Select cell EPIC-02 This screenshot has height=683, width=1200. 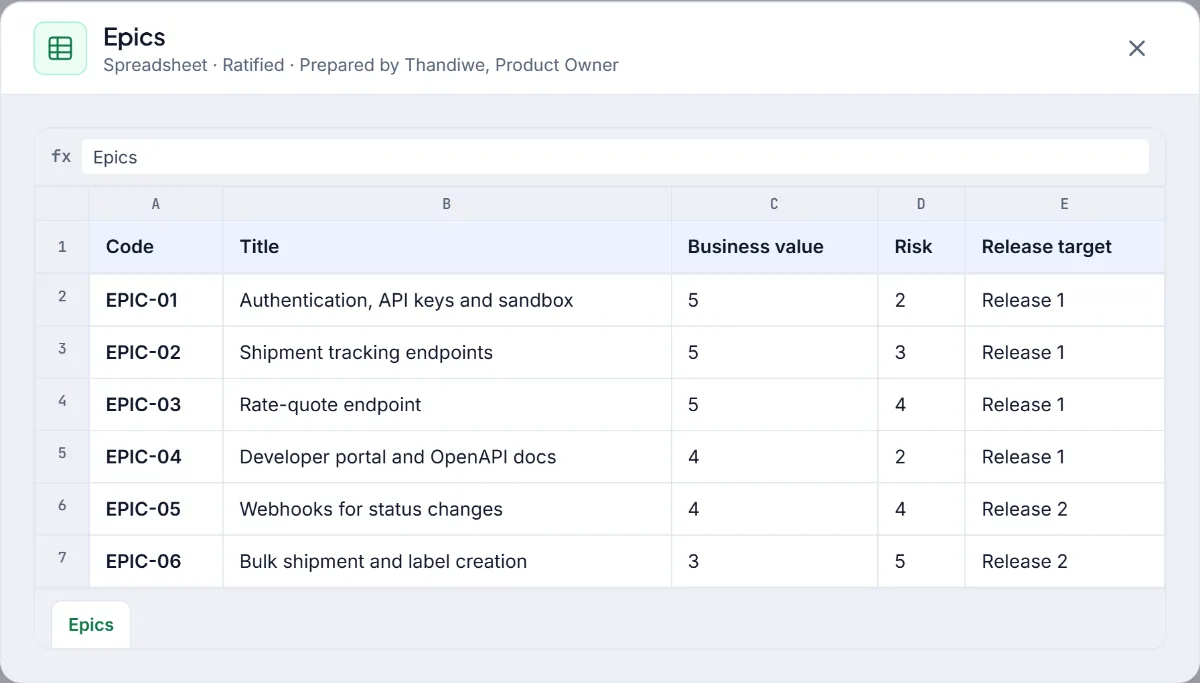pos(156,352)
